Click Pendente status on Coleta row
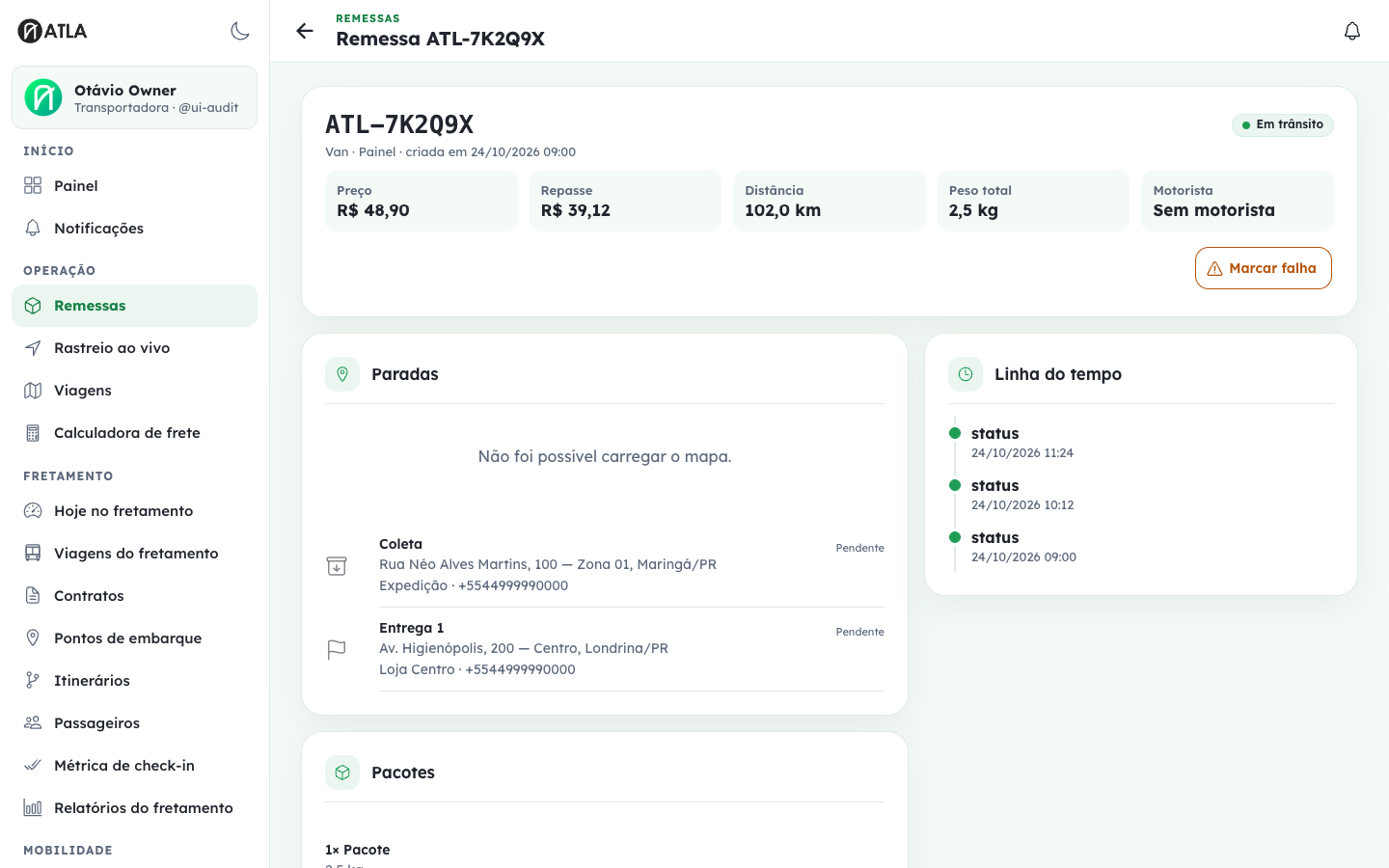Image resolution: width=1389 pixels, height=868 pixels. click(859, 548)
